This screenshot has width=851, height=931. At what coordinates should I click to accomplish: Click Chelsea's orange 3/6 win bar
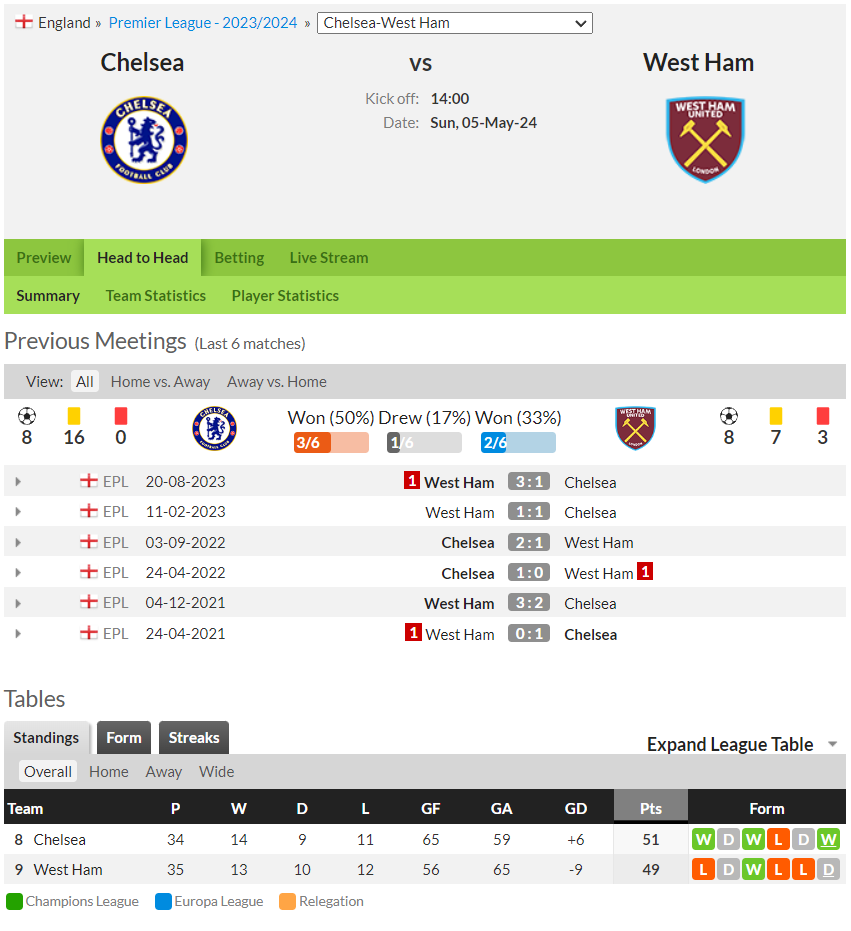[331, 442]
